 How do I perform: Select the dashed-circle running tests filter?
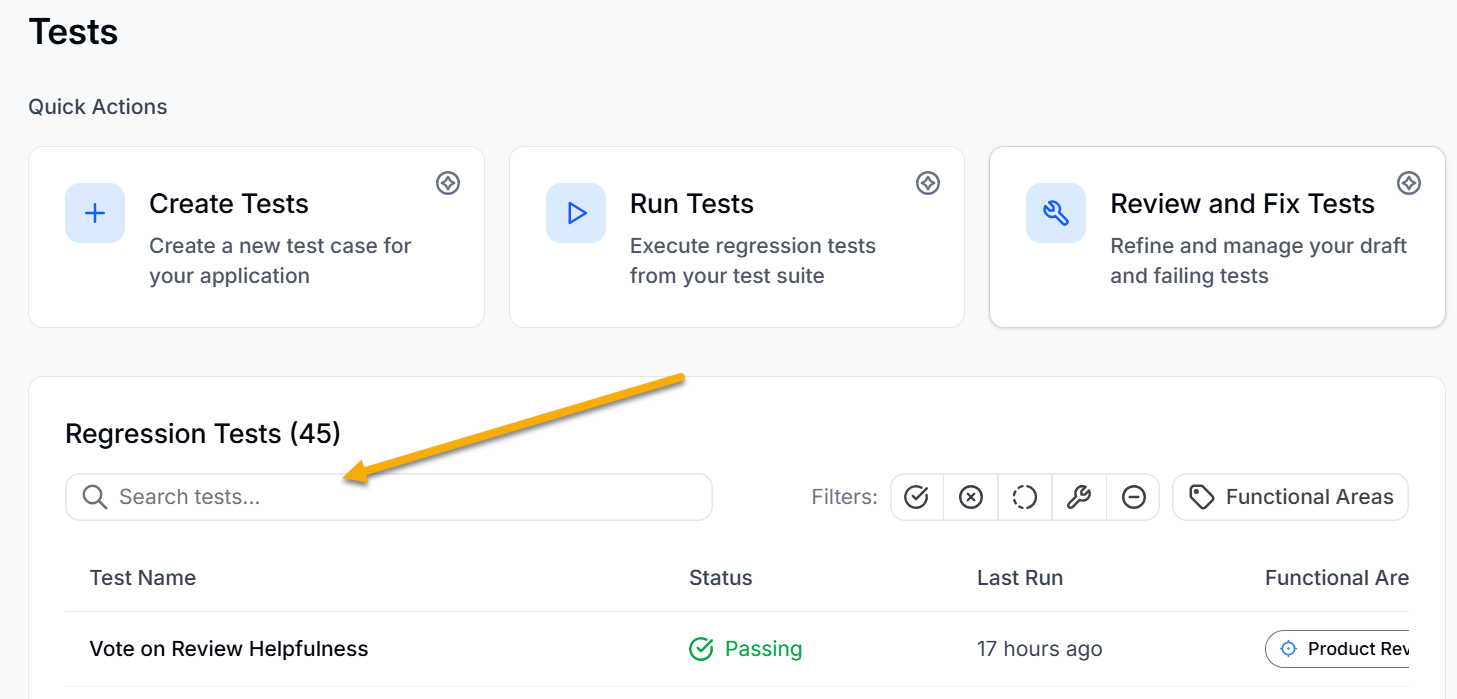[1025, 496]
